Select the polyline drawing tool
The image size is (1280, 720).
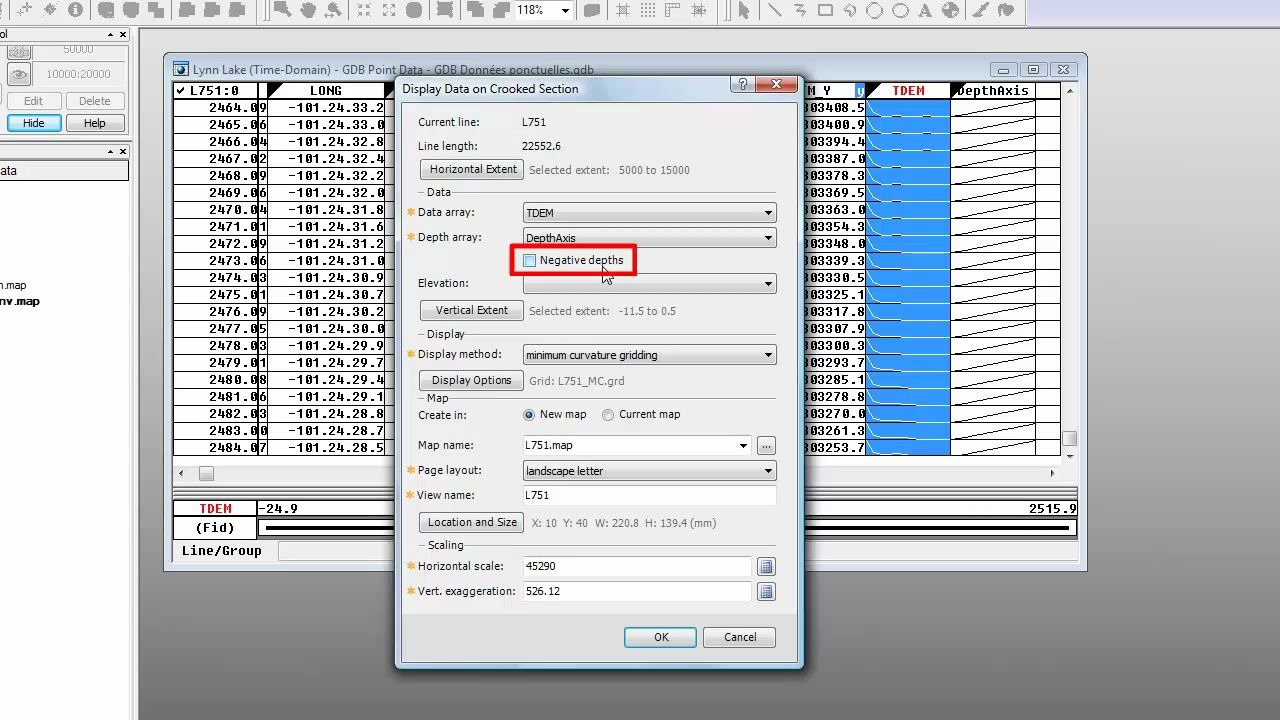(799, 10)
